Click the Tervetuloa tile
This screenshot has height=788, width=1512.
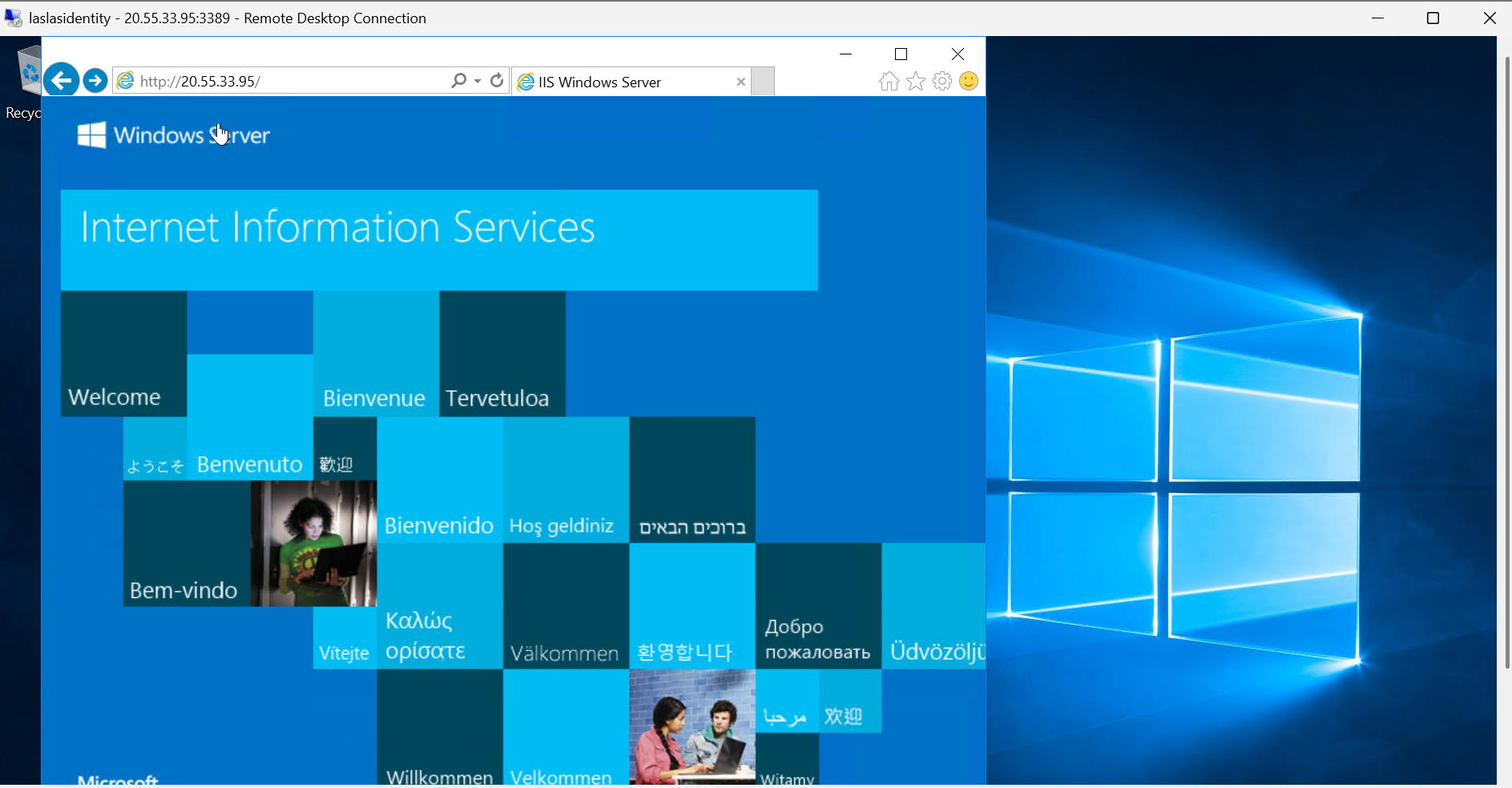(502, 353)
